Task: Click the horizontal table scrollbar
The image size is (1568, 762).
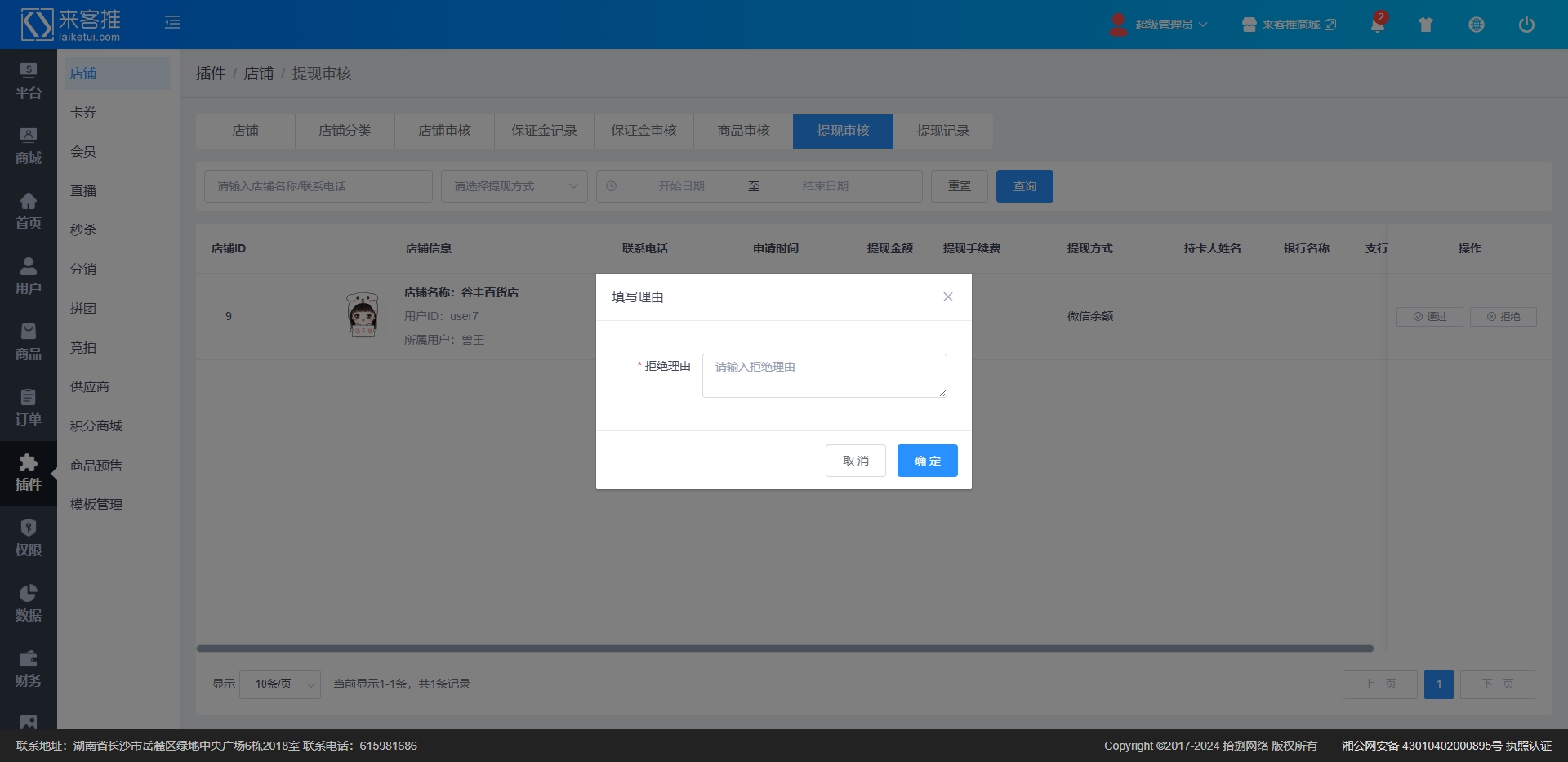Action: click(x=784, y=648)
